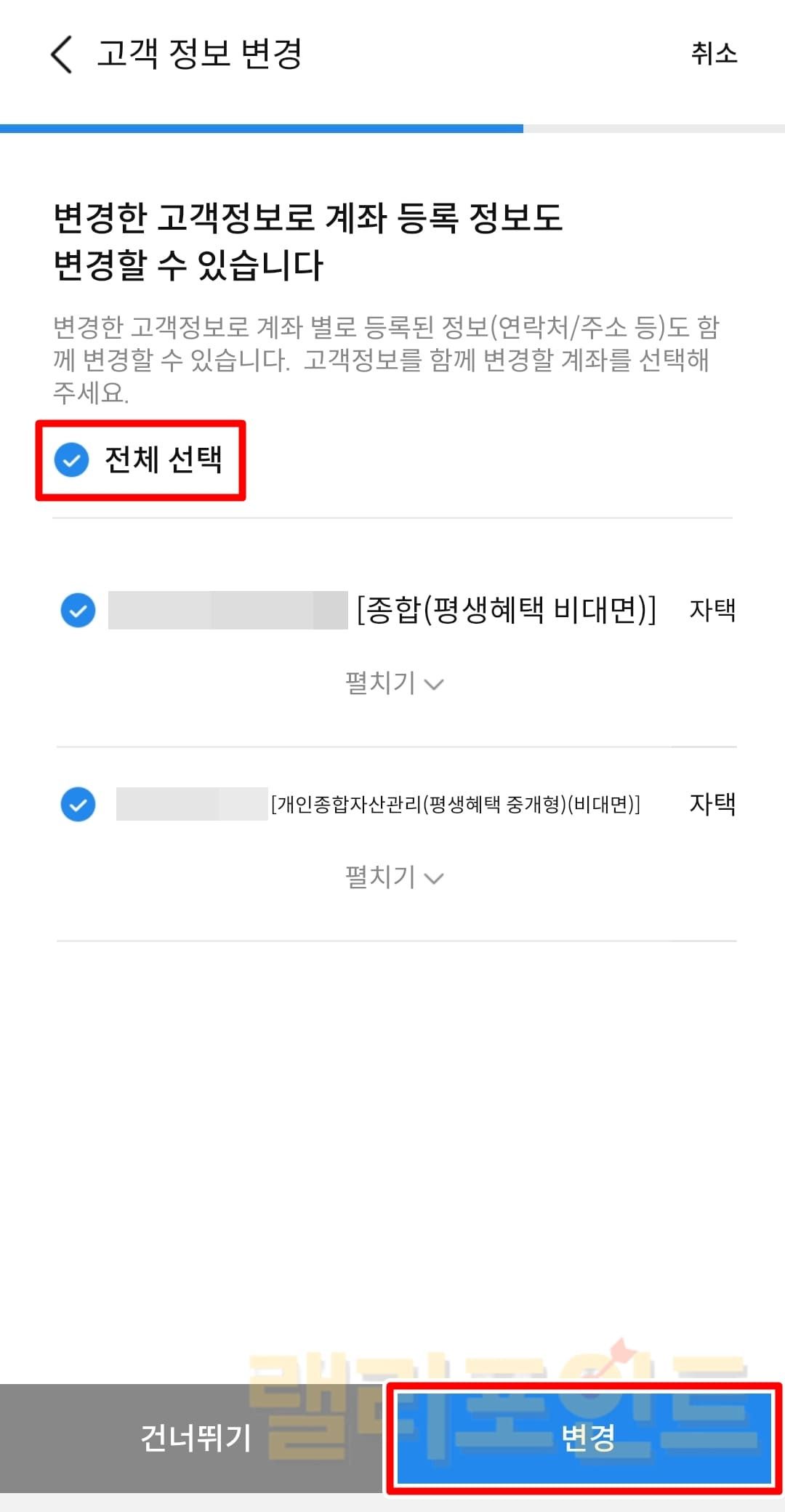This screenshot has height=1512, width=785.
Task: Click the chevron beside second 펼치기
Action: (434, 879)
